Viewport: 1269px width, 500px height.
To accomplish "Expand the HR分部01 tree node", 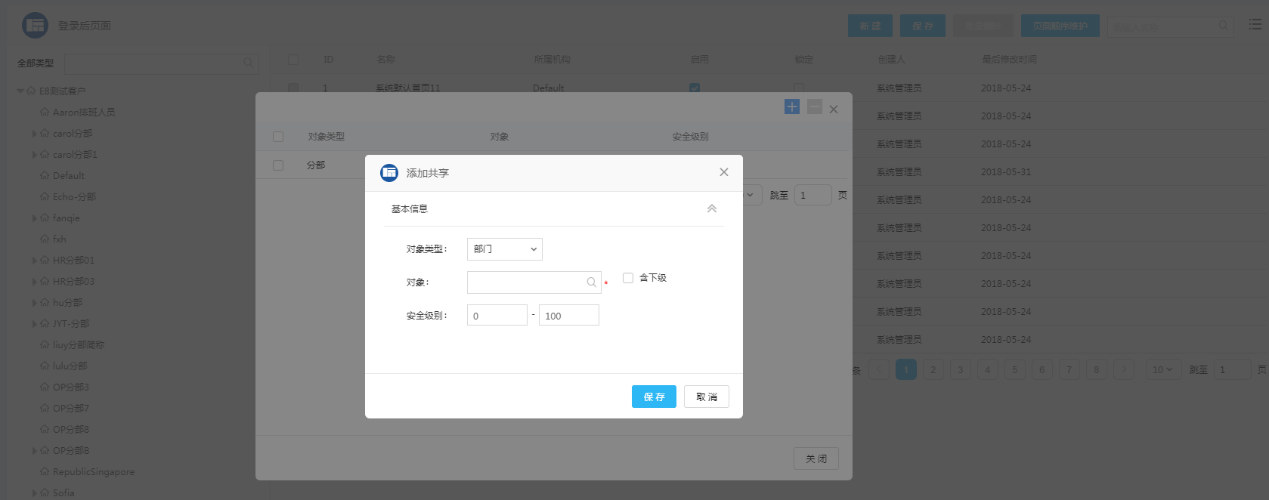I will click(34, 260).
